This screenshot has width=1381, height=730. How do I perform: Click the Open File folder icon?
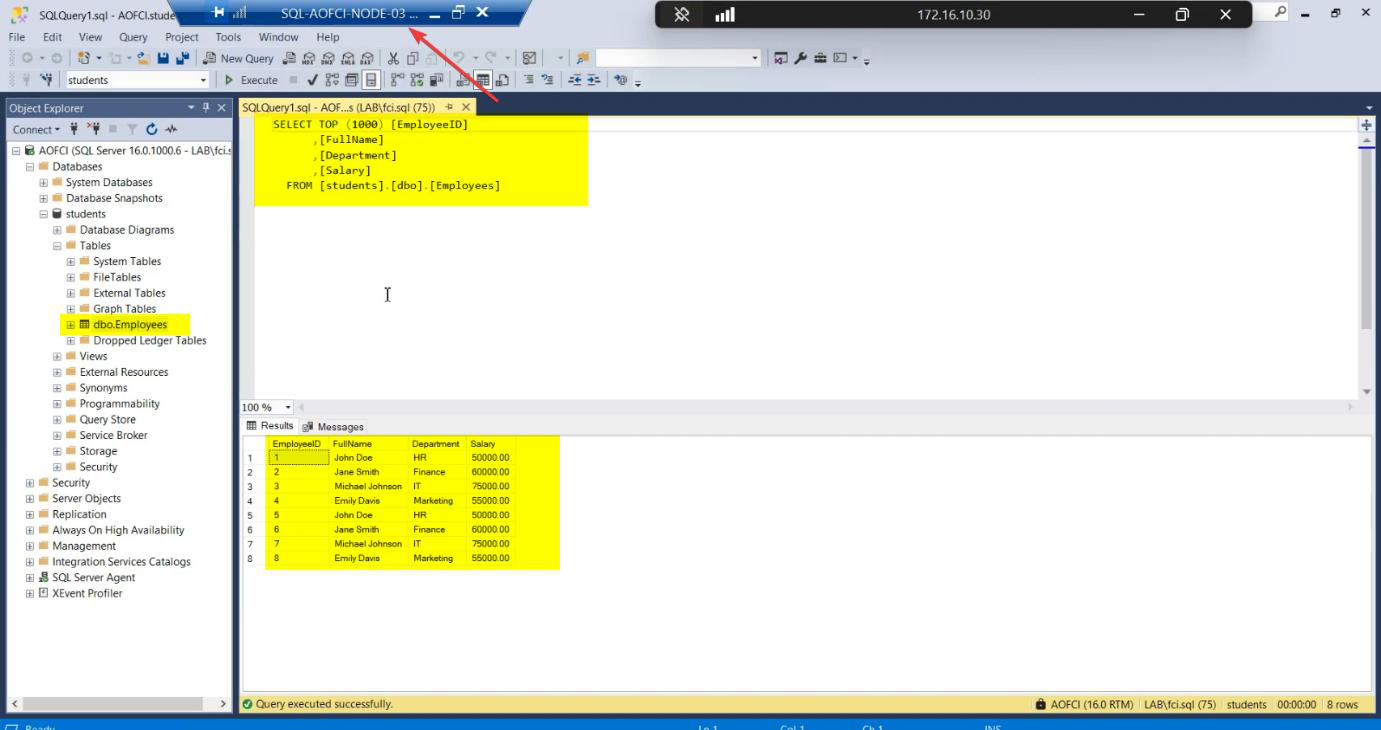(144, 58)
